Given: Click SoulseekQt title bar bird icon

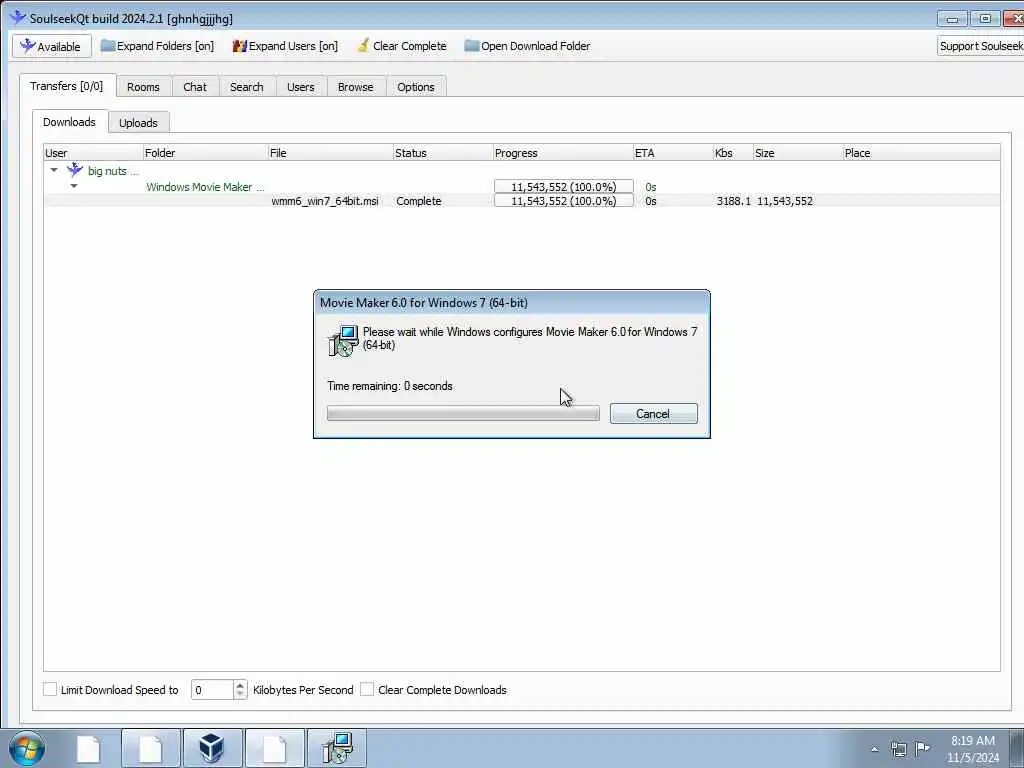Looking at the screenshot, I should (x=18, y=18).
